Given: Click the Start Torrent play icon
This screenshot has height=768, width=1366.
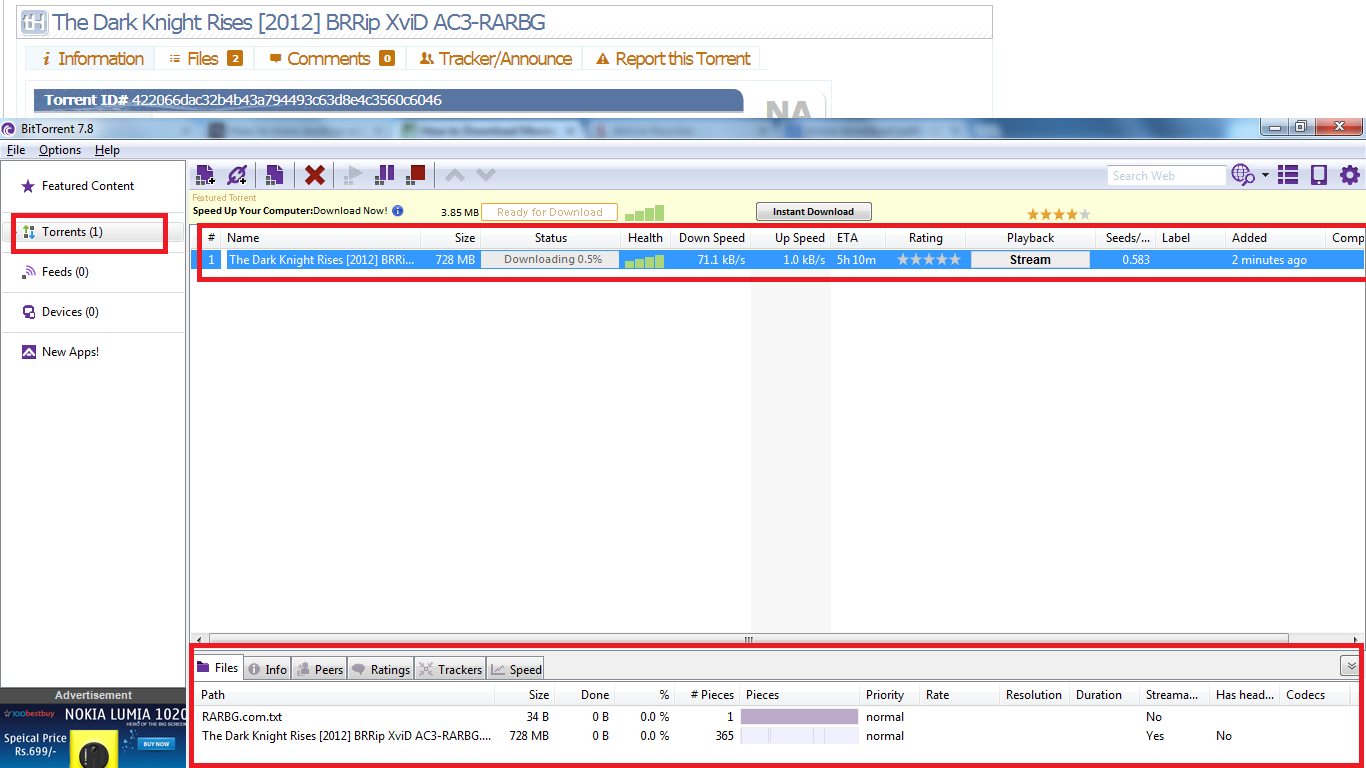Looking at the screenshot, I should click(x=352, y=175).
